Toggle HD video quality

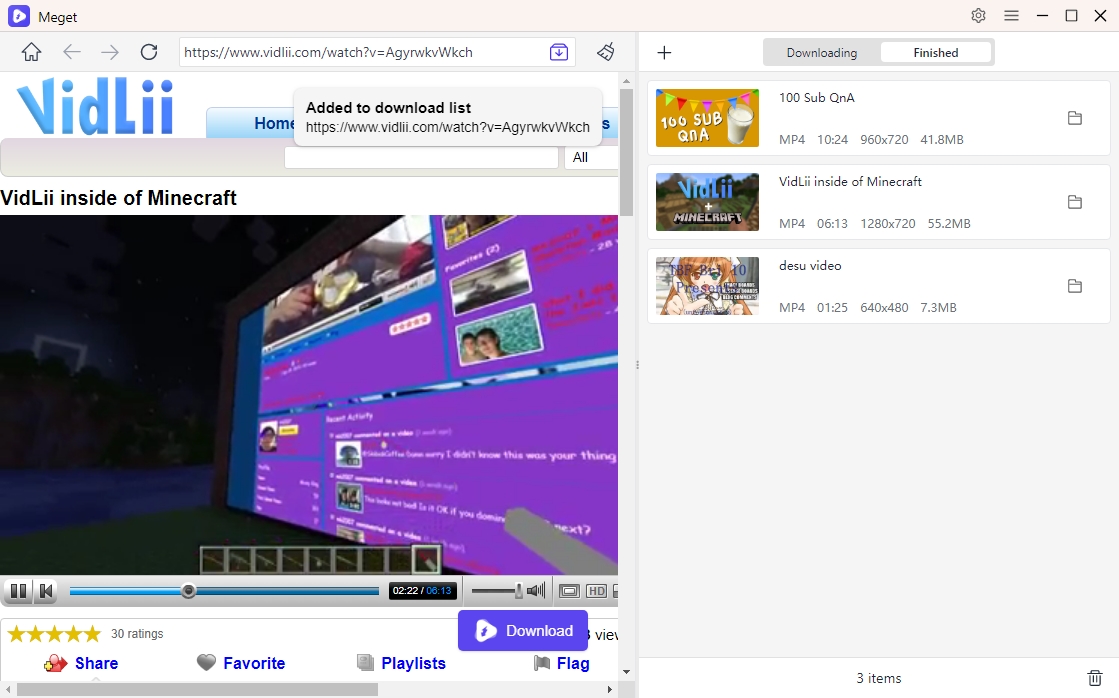[596, 591]
